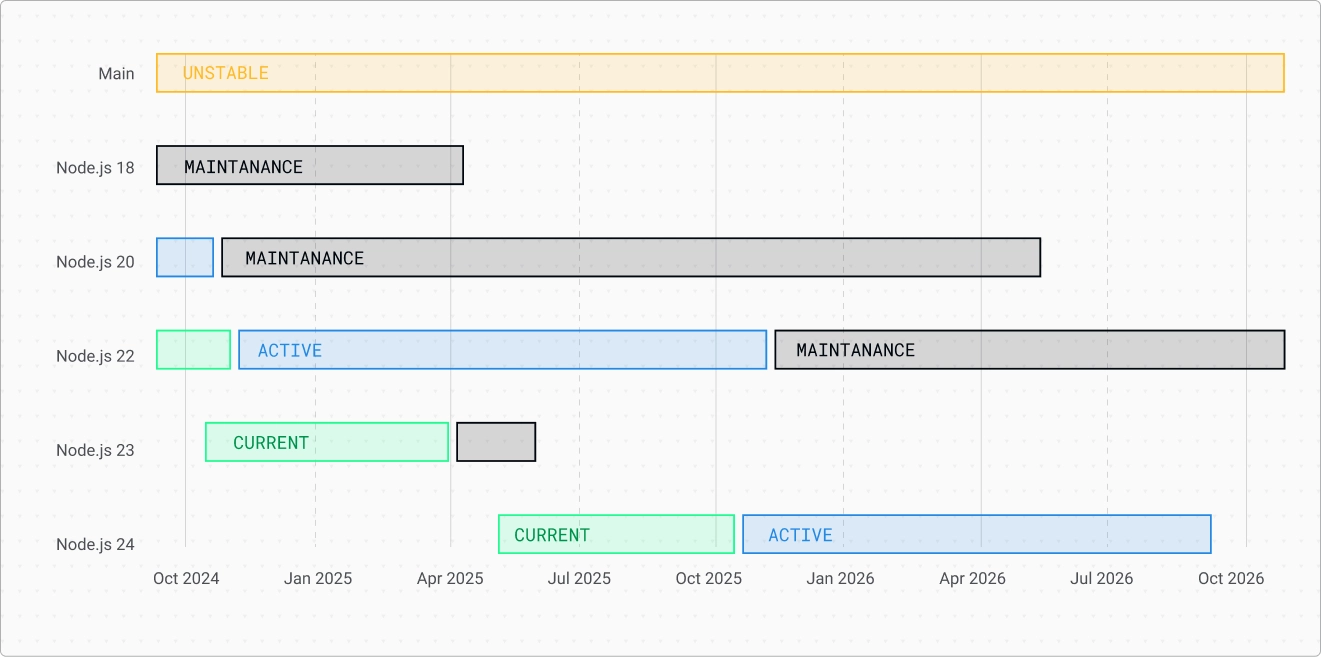Viewport: 1321px width, 657px height.
Task: Click the yellow UNSTABLE bar for Main
Action: [x=720, y=73]
